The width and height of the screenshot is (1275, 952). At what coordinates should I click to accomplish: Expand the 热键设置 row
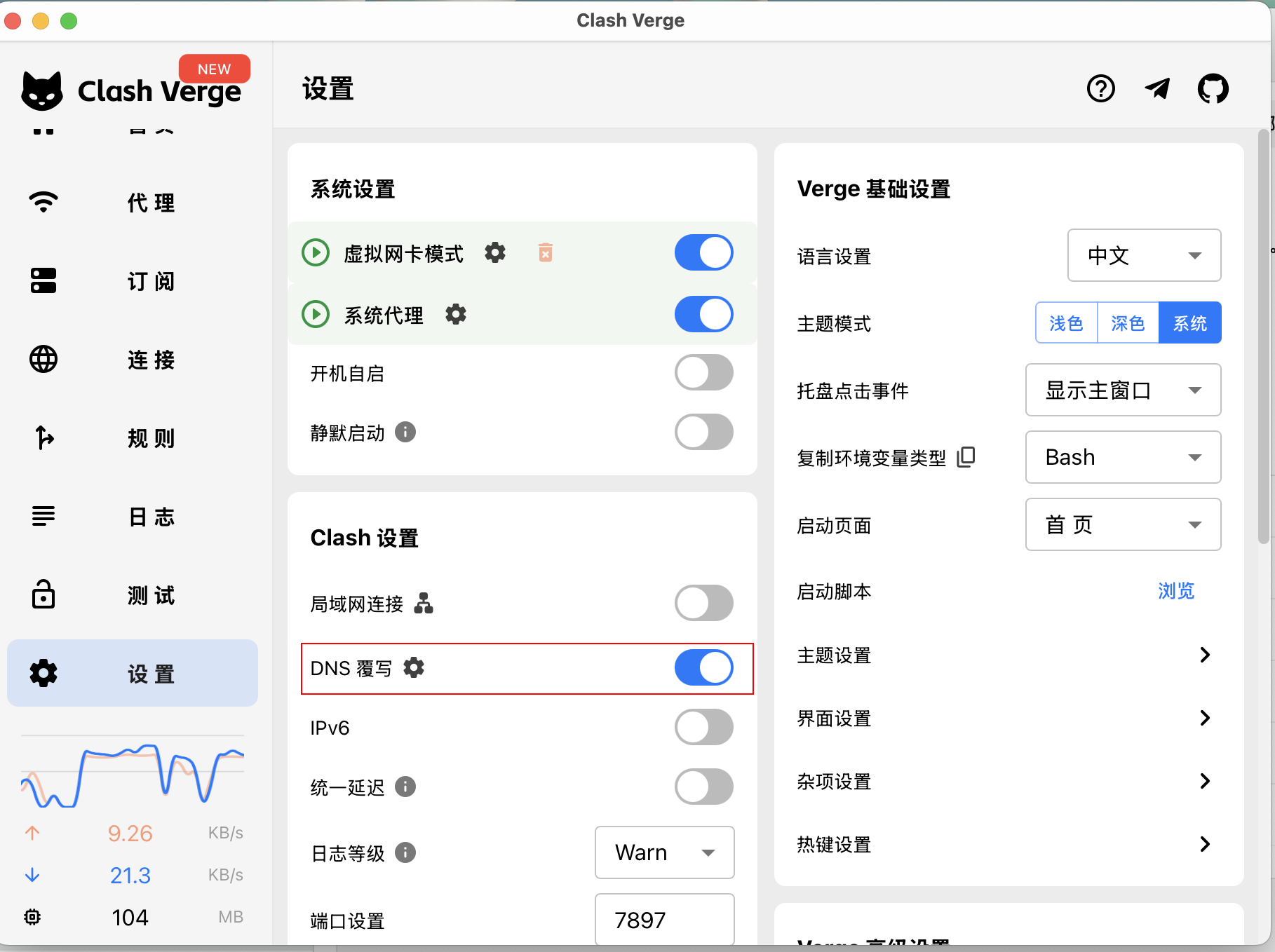pos(1008,844)
